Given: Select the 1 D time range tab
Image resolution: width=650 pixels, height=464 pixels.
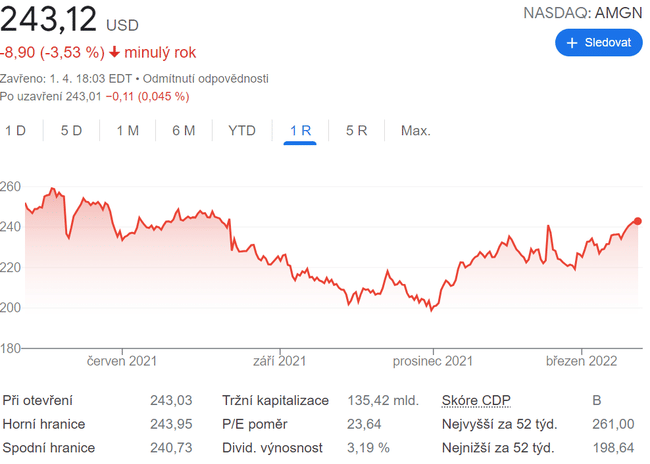Looking at the screenshot, I should click(x=15, y=131).
